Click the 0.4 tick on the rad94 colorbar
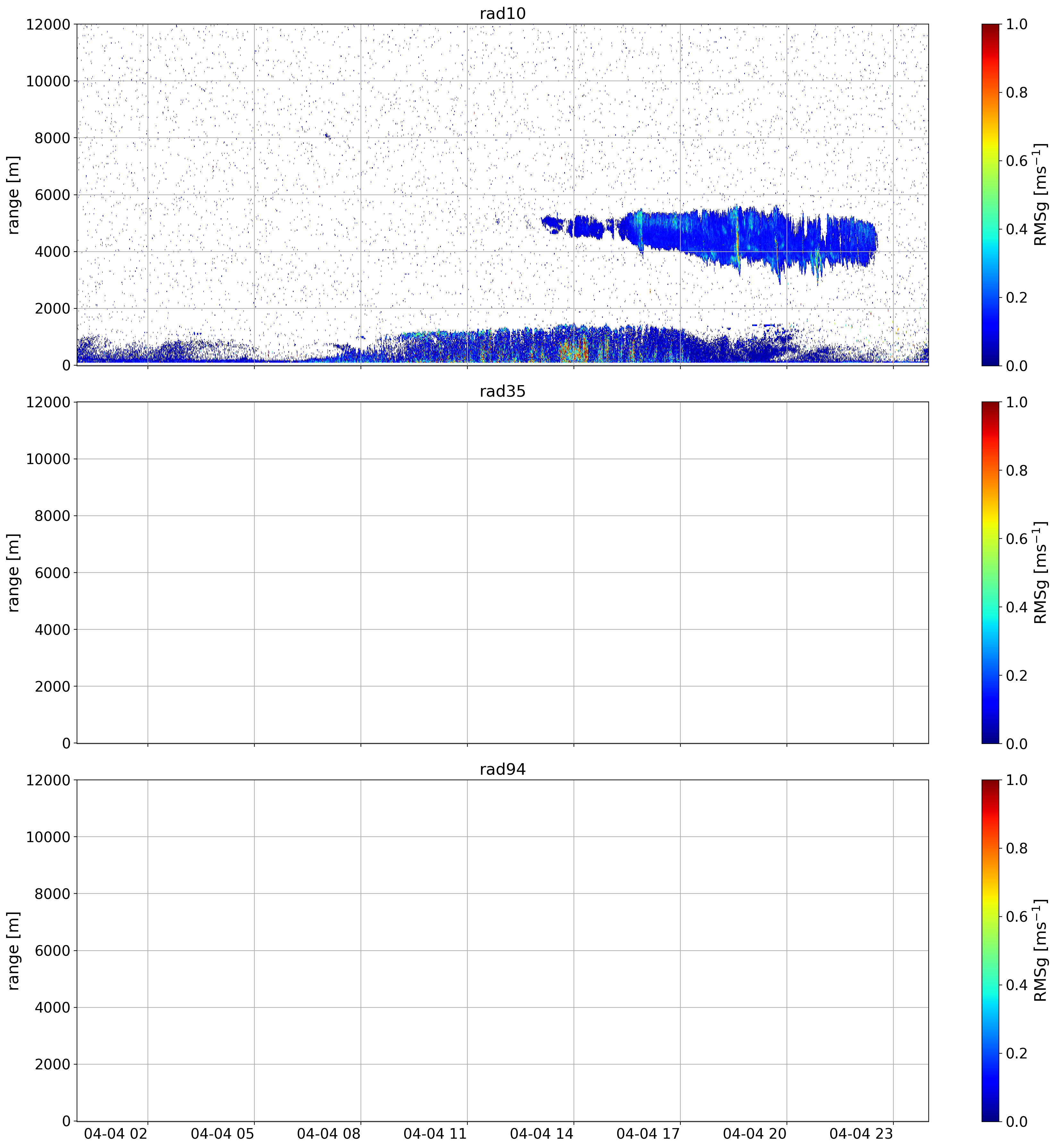Image resolution: width=1057 pixels, height=1148 pixels. (1016, 985)
